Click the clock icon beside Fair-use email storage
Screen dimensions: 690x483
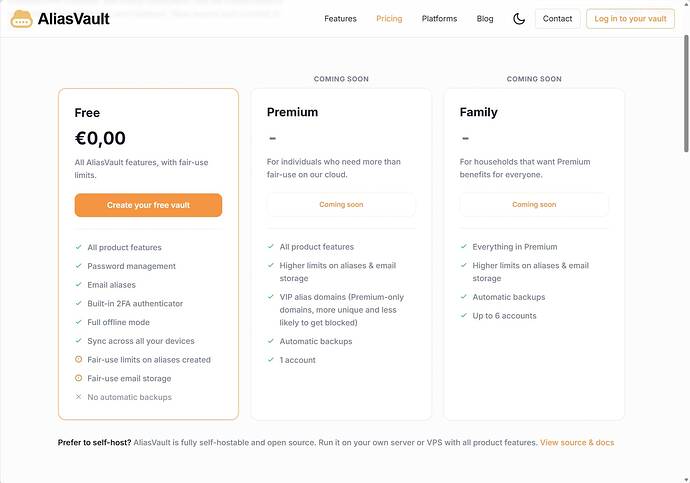pos(78,378)
